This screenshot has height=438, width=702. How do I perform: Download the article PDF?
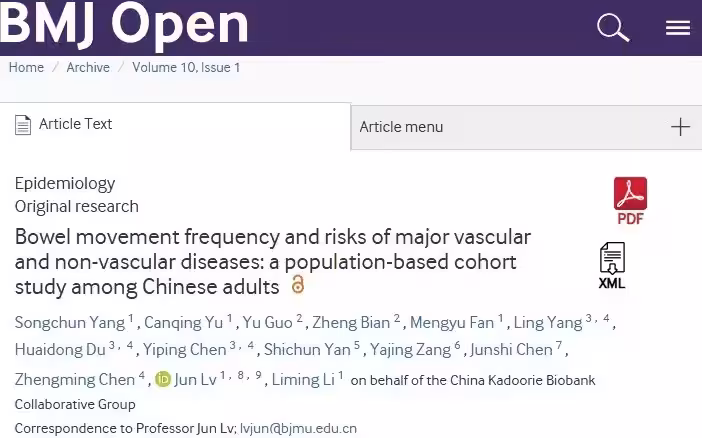tap(630, 200)
